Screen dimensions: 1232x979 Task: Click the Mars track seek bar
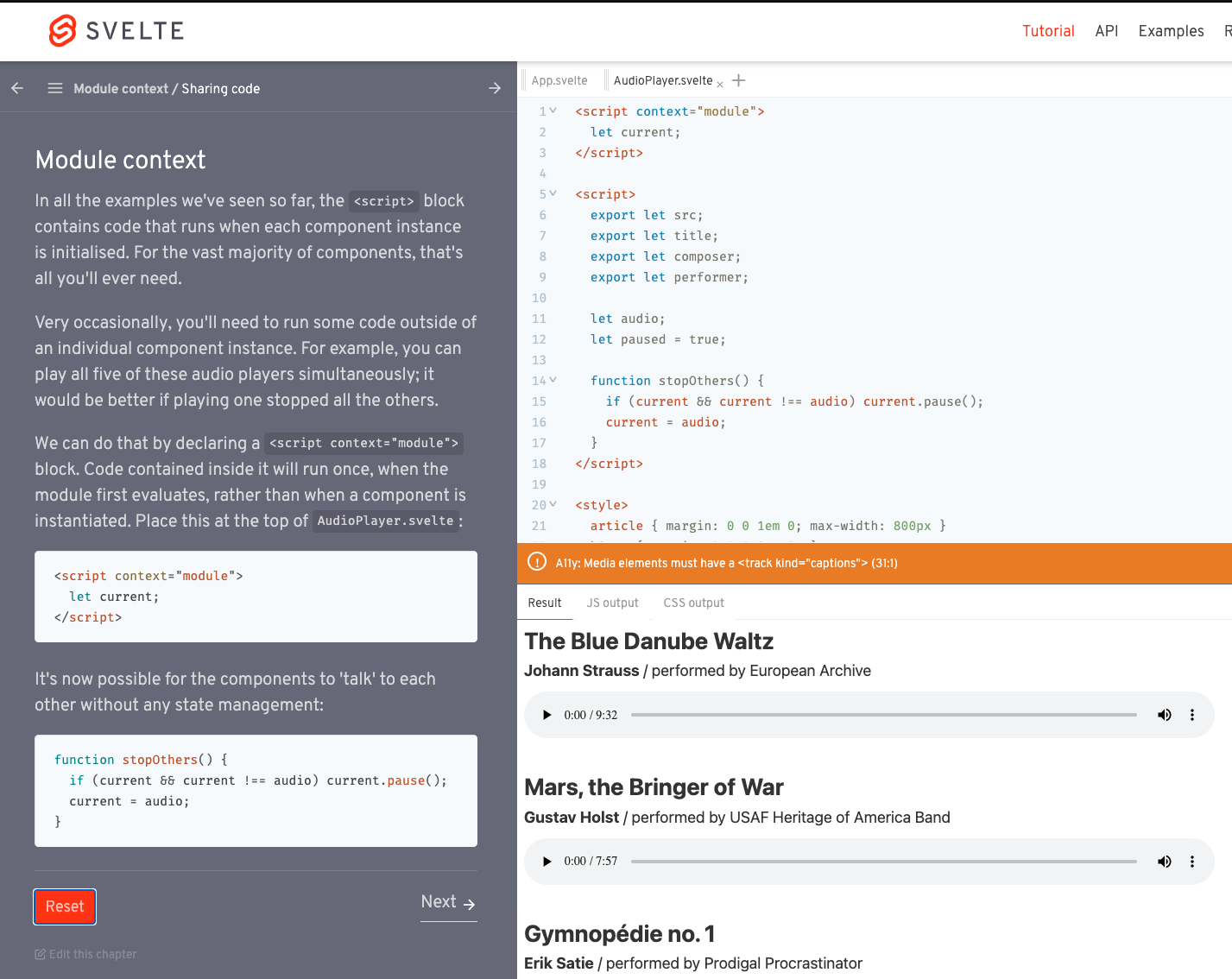click(x=884, y=861)
